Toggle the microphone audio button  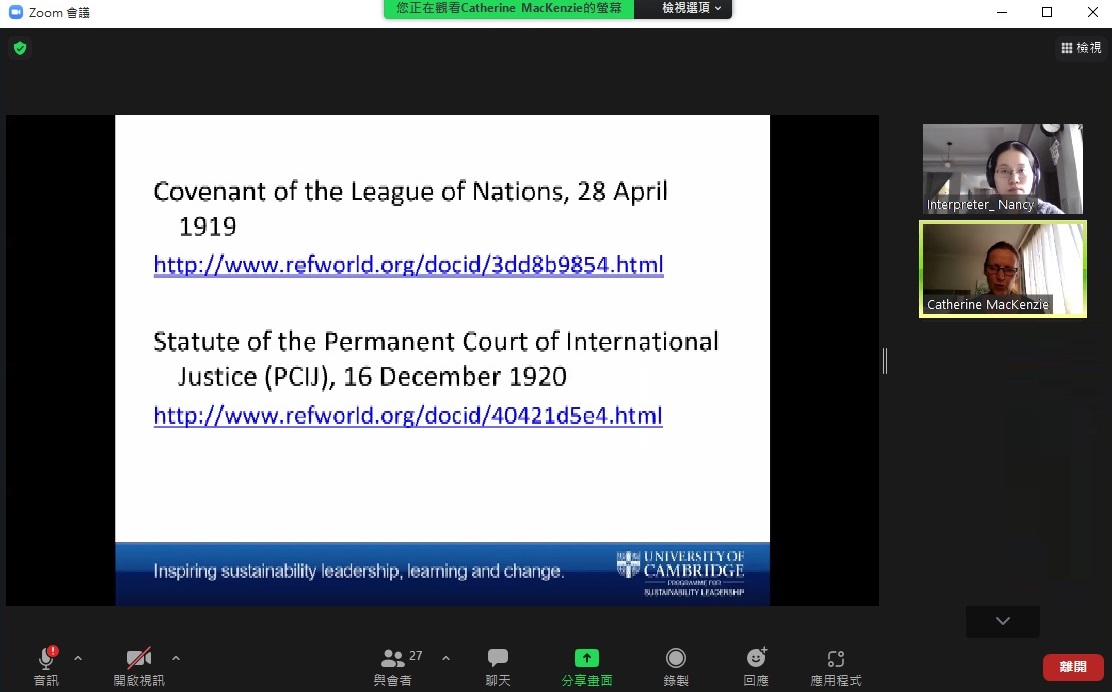tap(46, 658)
